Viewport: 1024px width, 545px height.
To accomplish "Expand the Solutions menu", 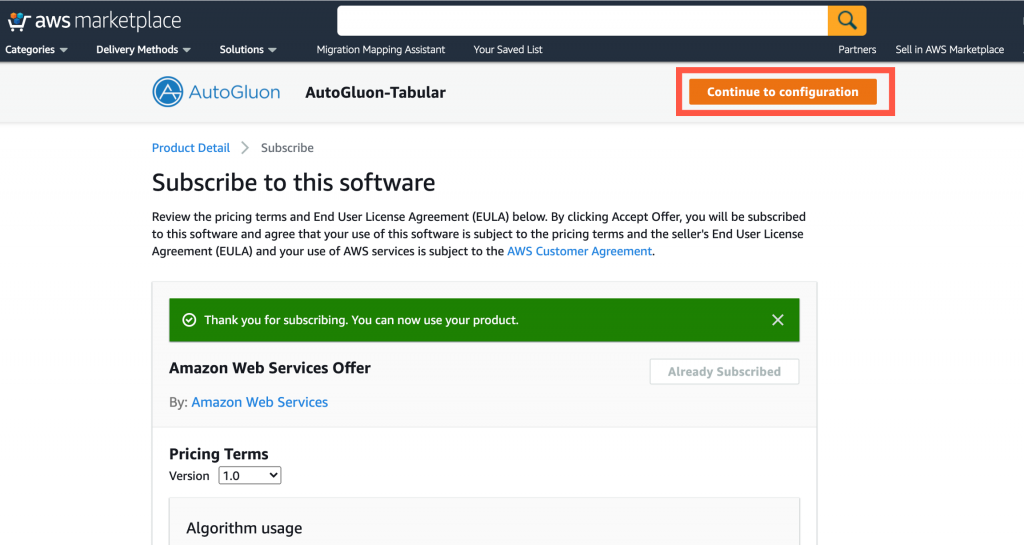I will pyautogui.click(x=248, y=50).
